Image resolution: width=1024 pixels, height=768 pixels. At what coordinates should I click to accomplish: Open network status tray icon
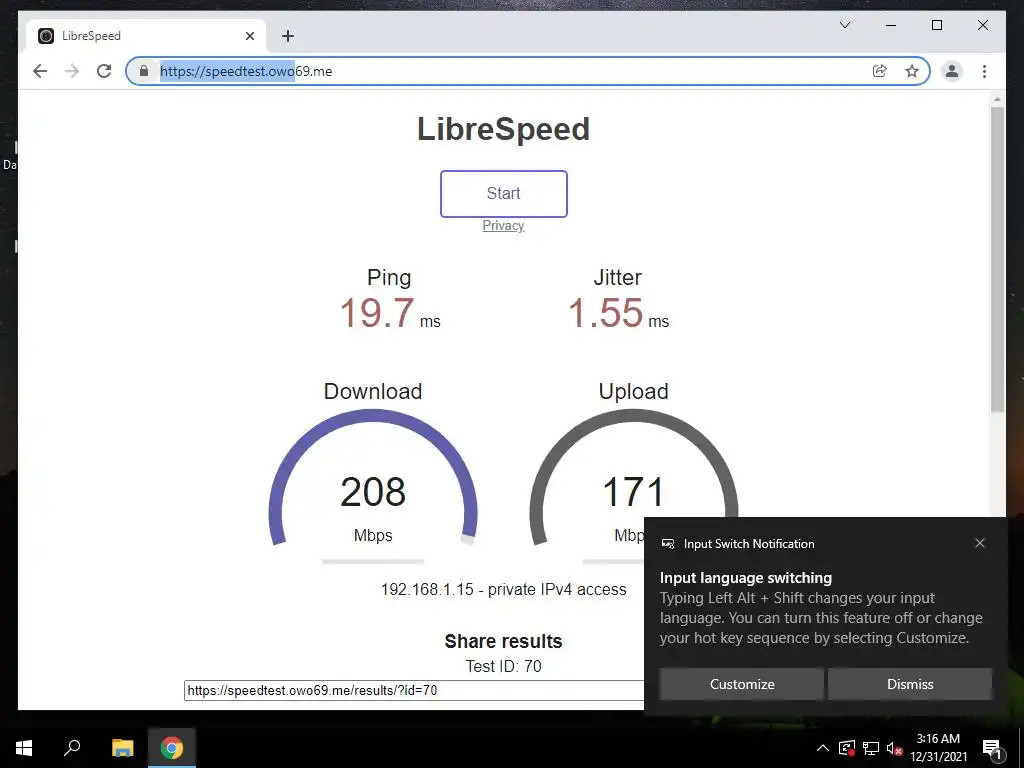[x=871, y=748]
